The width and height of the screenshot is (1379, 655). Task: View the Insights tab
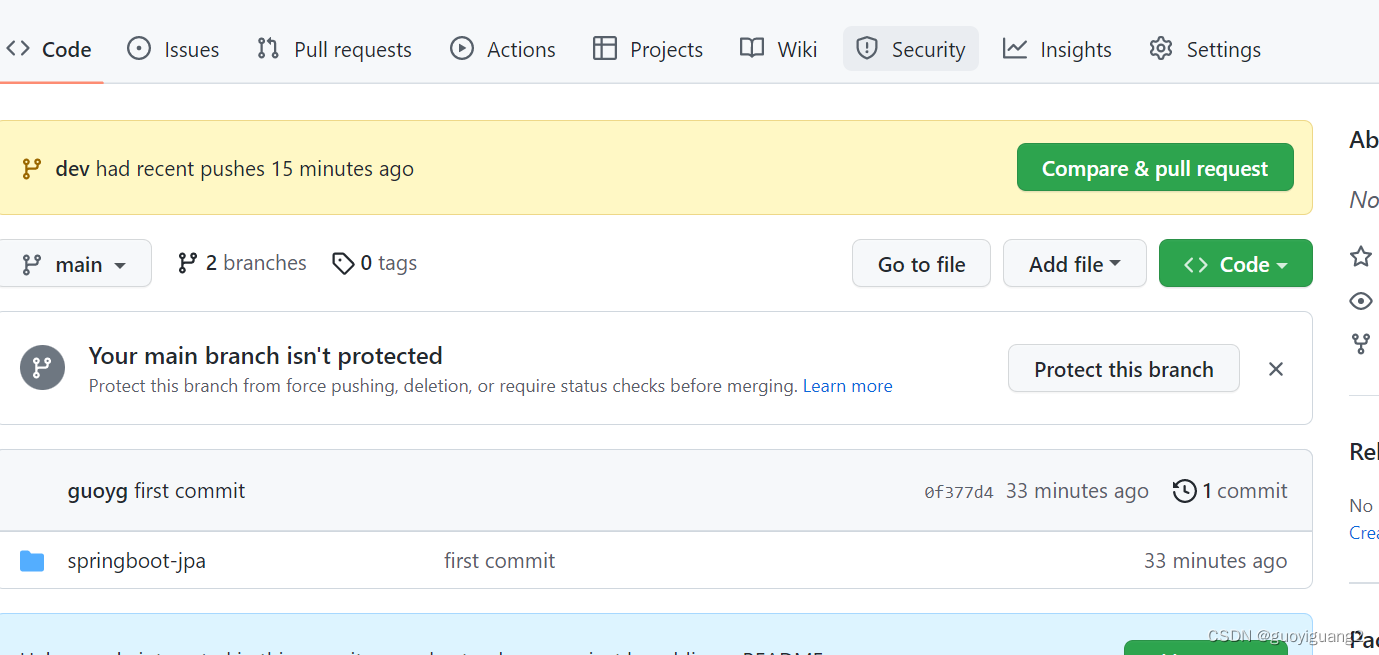[1057, 49]
